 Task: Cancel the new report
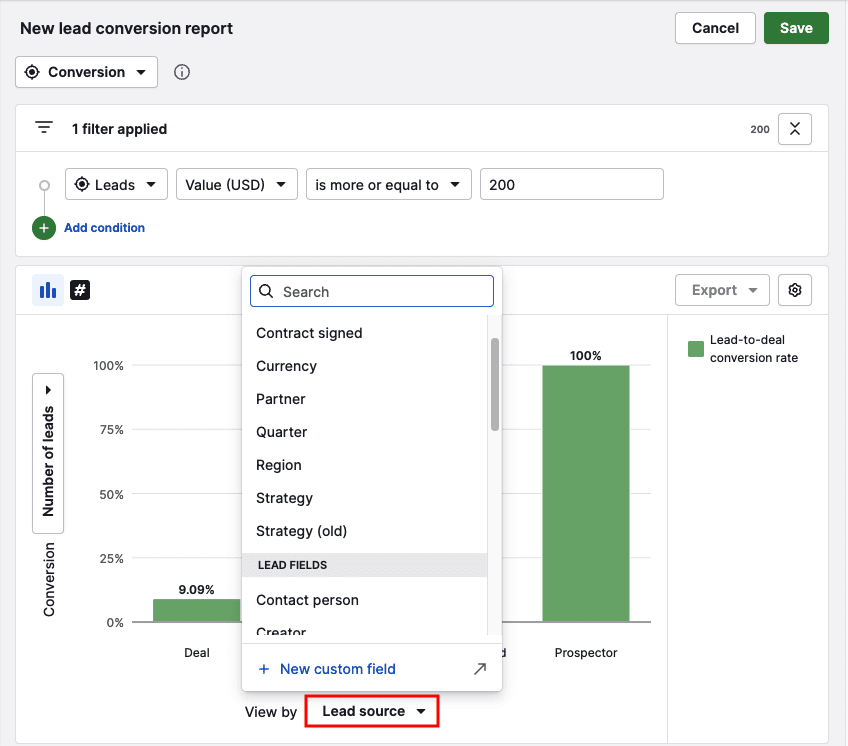pos(715,28)
